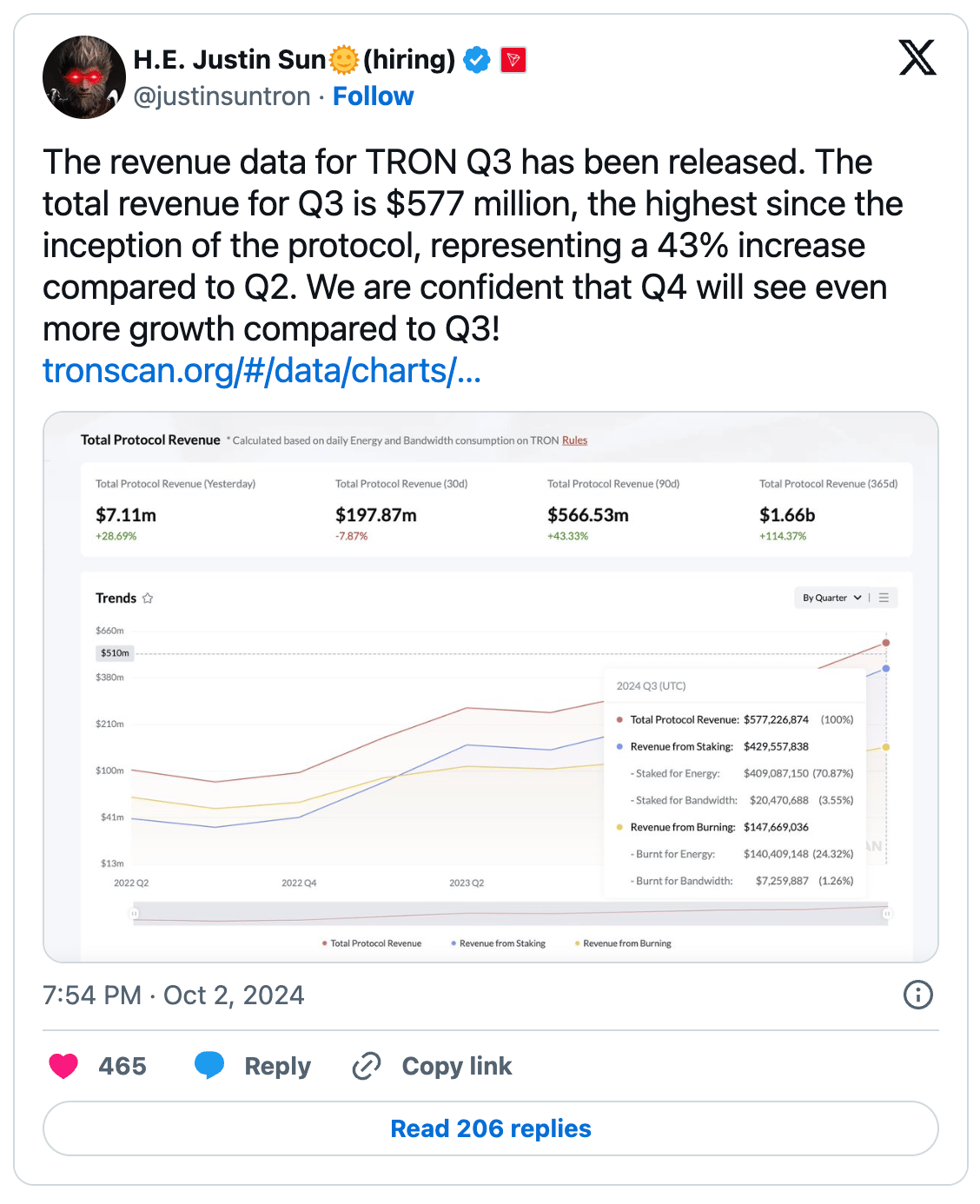
Task: Follow @justinsuntron via the Follow link
Action: (374, 96)
